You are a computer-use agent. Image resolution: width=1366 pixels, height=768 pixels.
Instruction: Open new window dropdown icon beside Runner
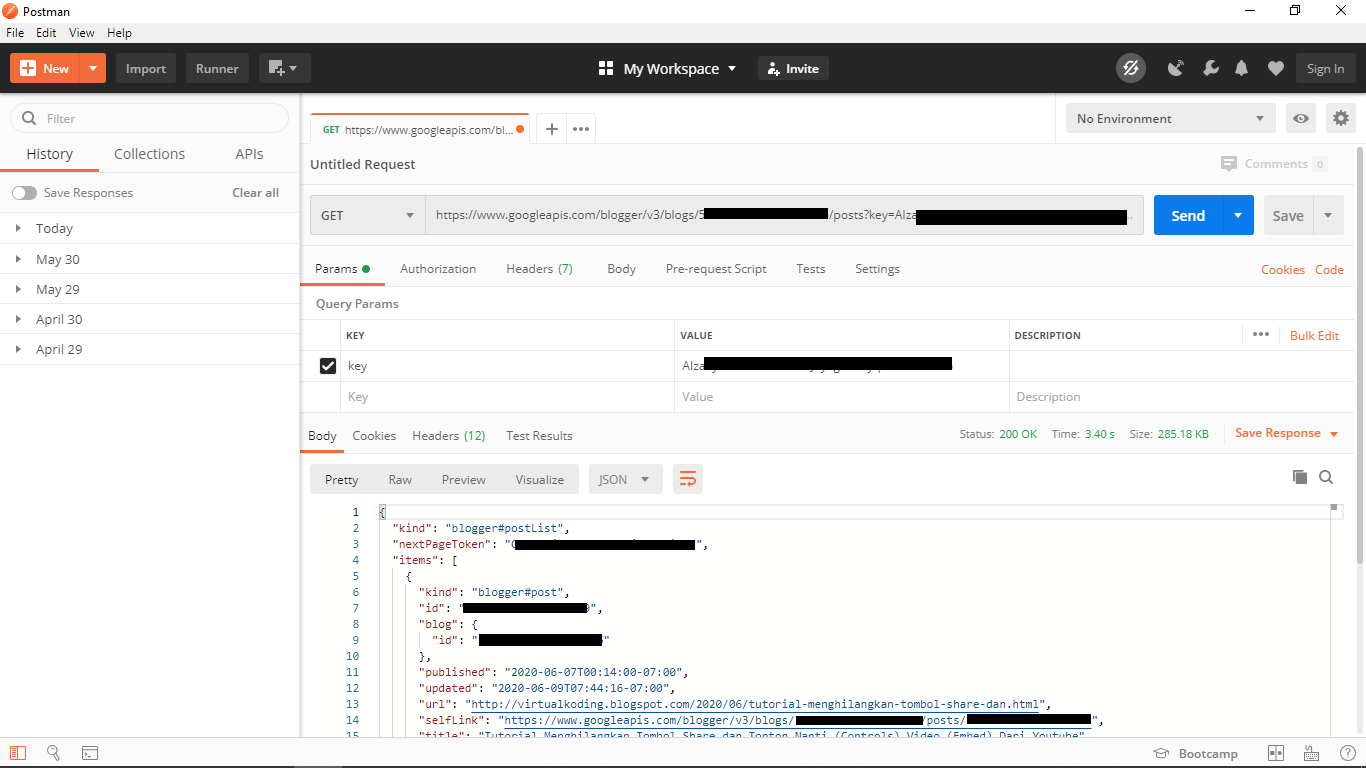pos(285,68)
